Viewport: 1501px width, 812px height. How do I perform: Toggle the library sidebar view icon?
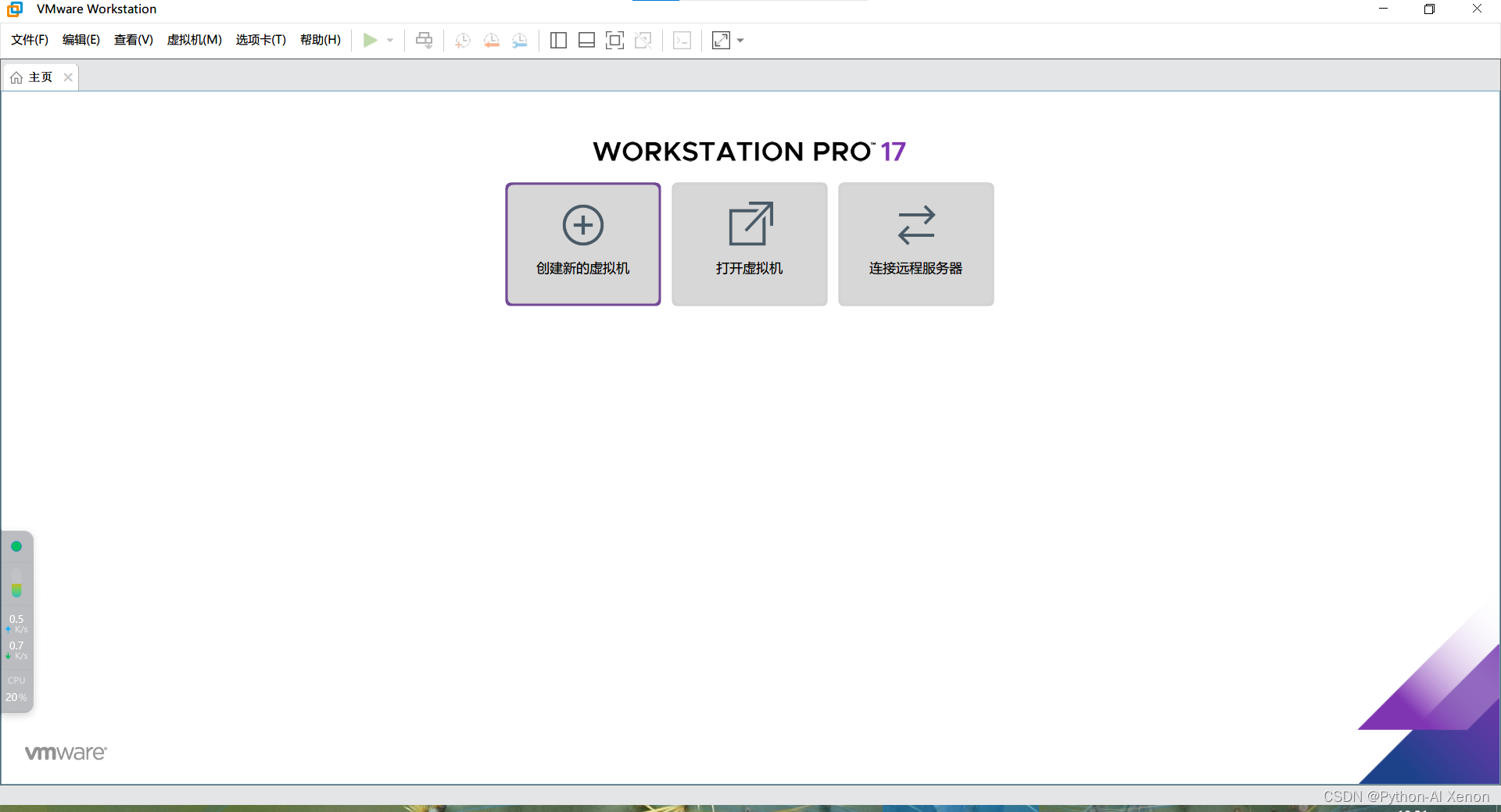coord(558,41)
